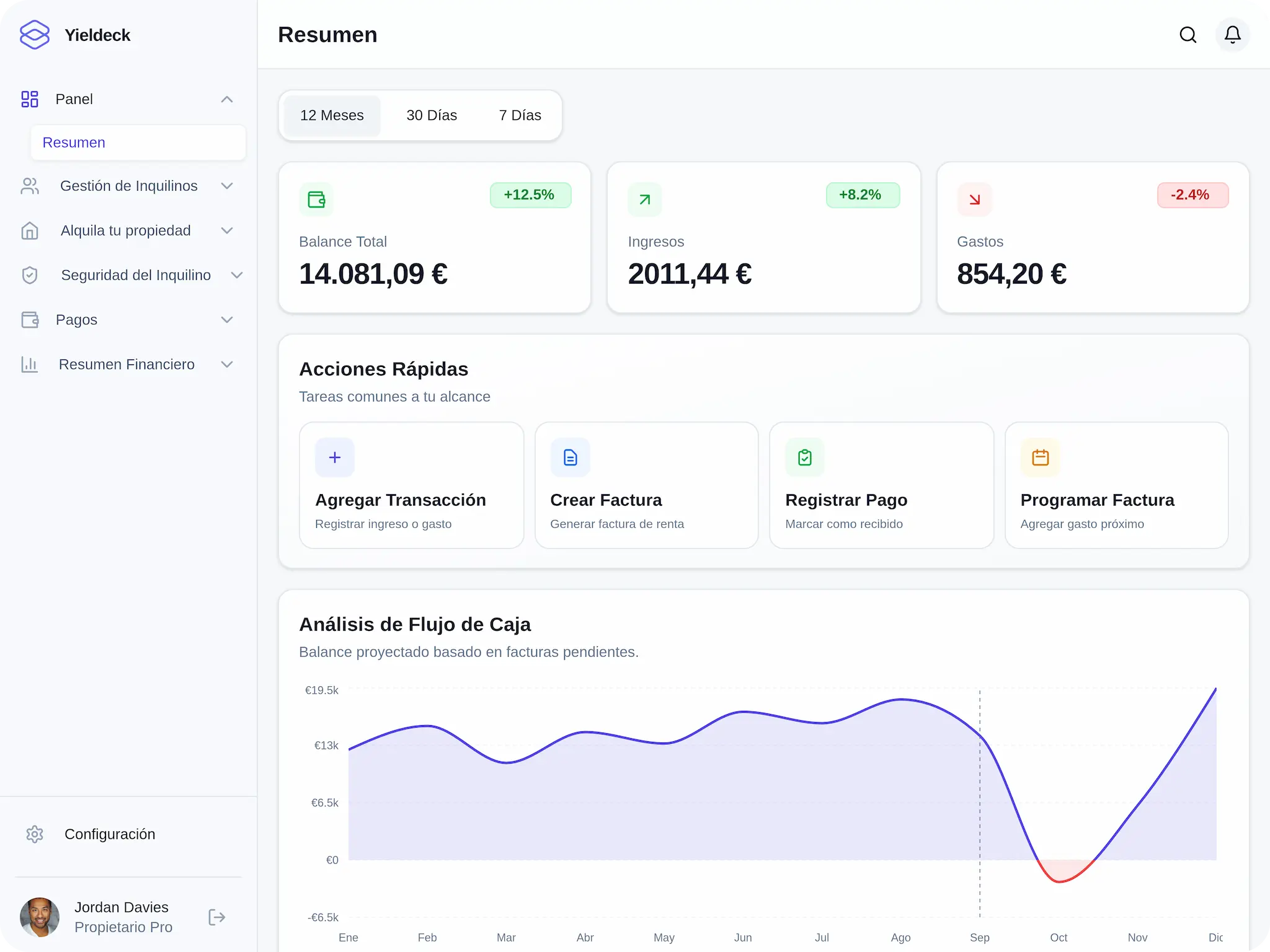Open the Resumen sidebar link
1270x952 pixels.
(74, 143)
